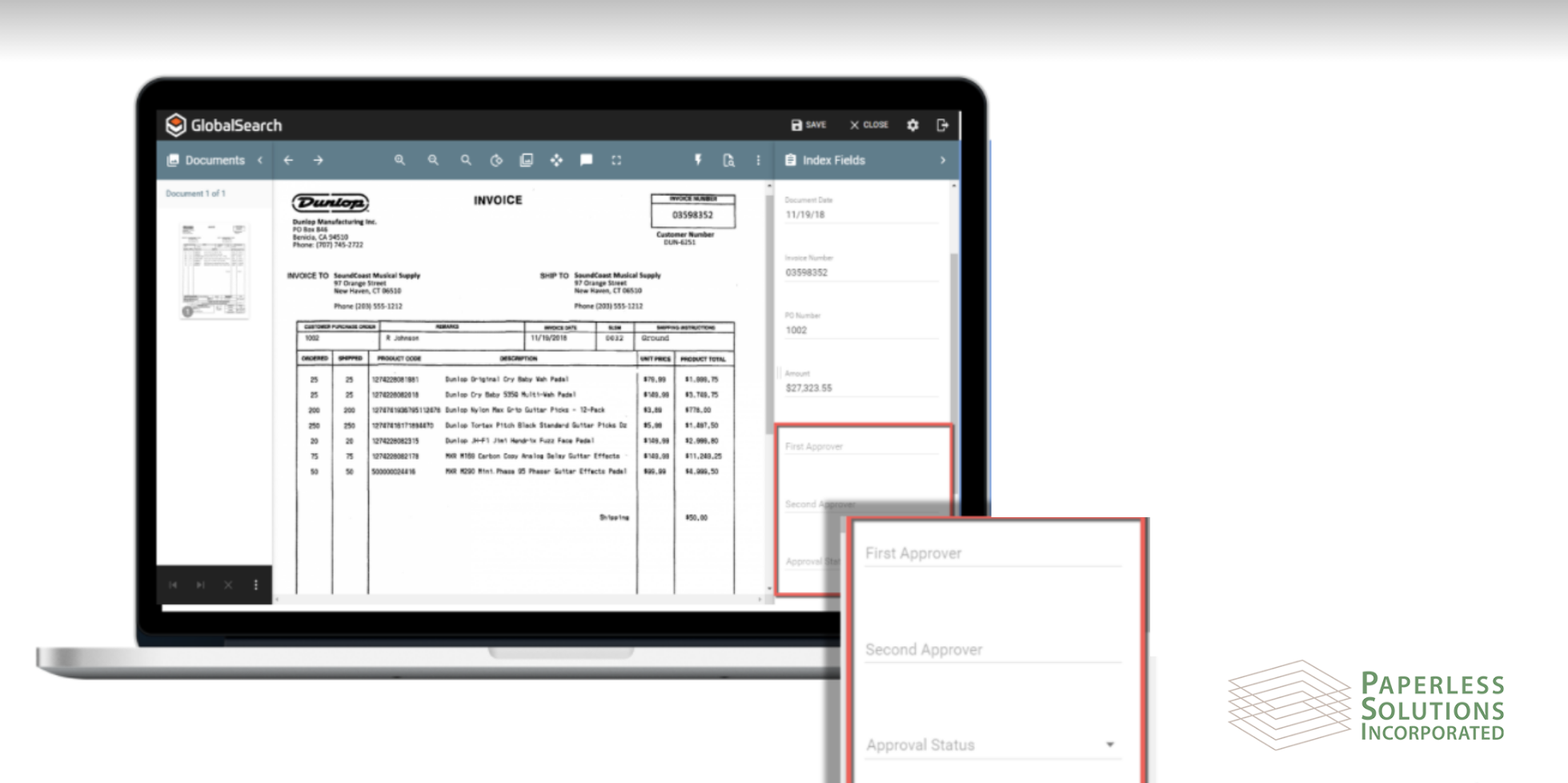Click the rotate page icon
Viewport: 1568px width, 783px height.
496,160
